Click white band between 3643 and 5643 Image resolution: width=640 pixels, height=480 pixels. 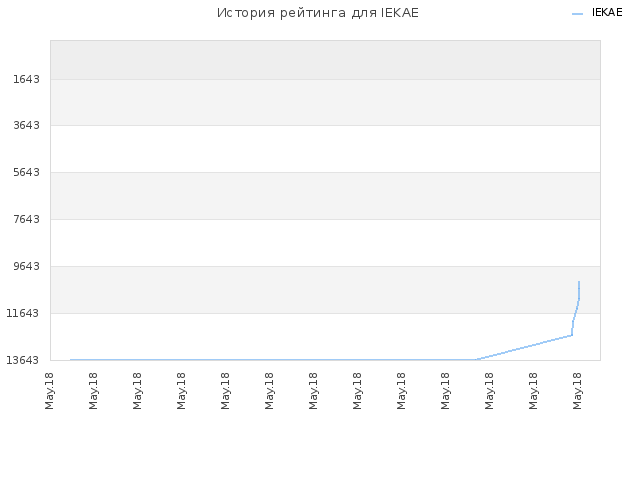pyautogui.click(x=325, y=149)
